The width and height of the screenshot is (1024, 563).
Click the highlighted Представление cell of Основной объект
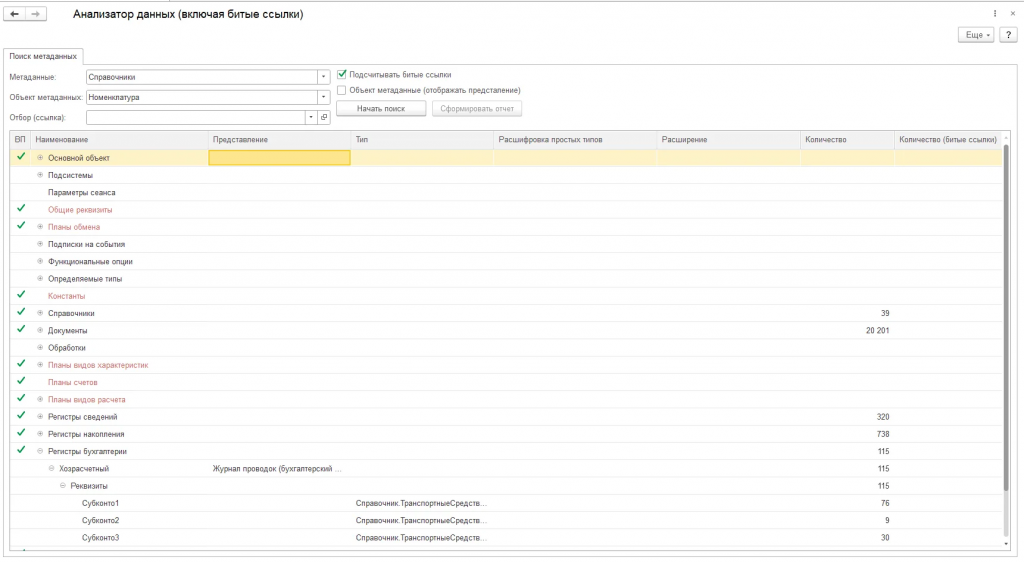coord(280,157)
